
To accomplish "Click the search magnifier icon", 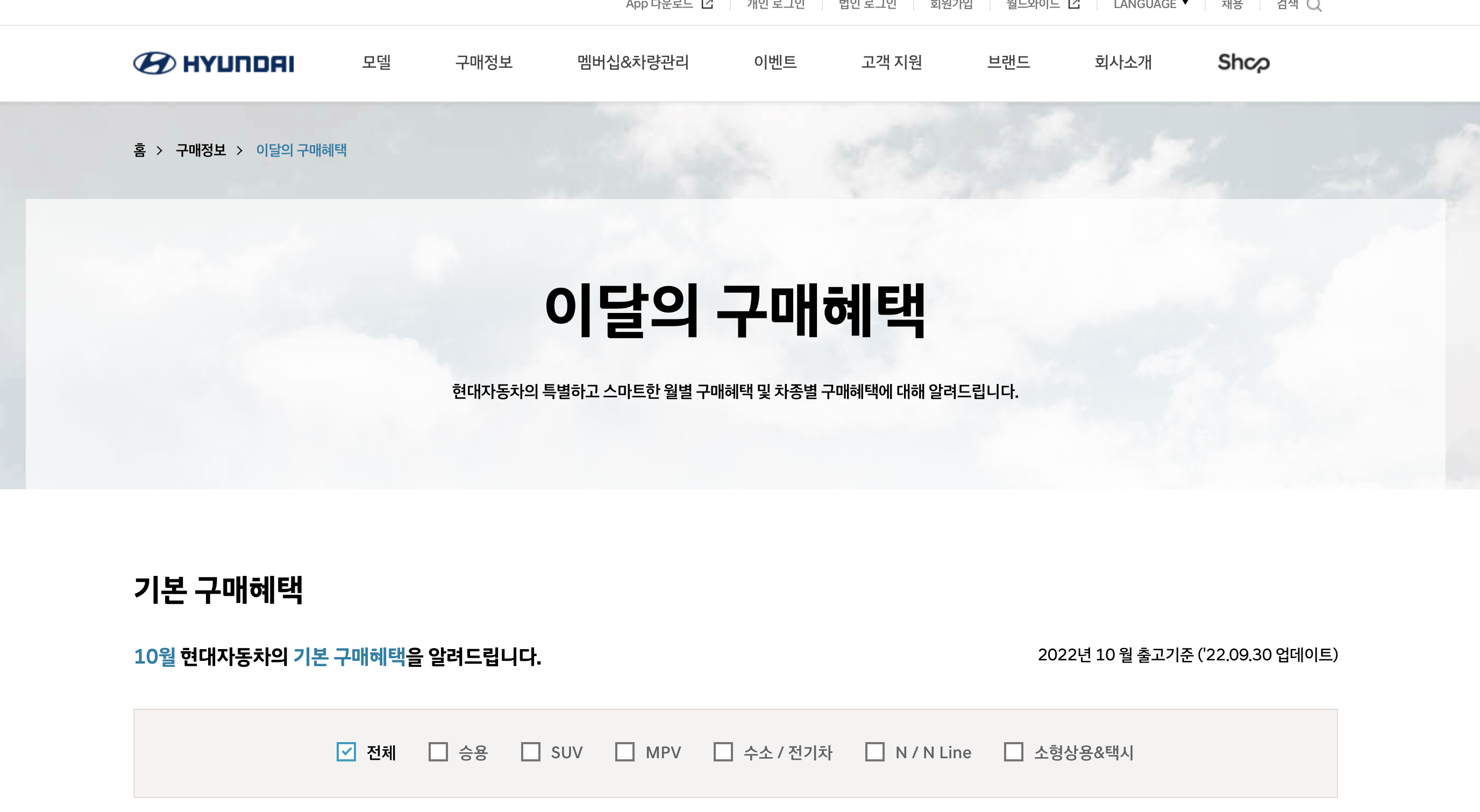I will pos(1313,5).
